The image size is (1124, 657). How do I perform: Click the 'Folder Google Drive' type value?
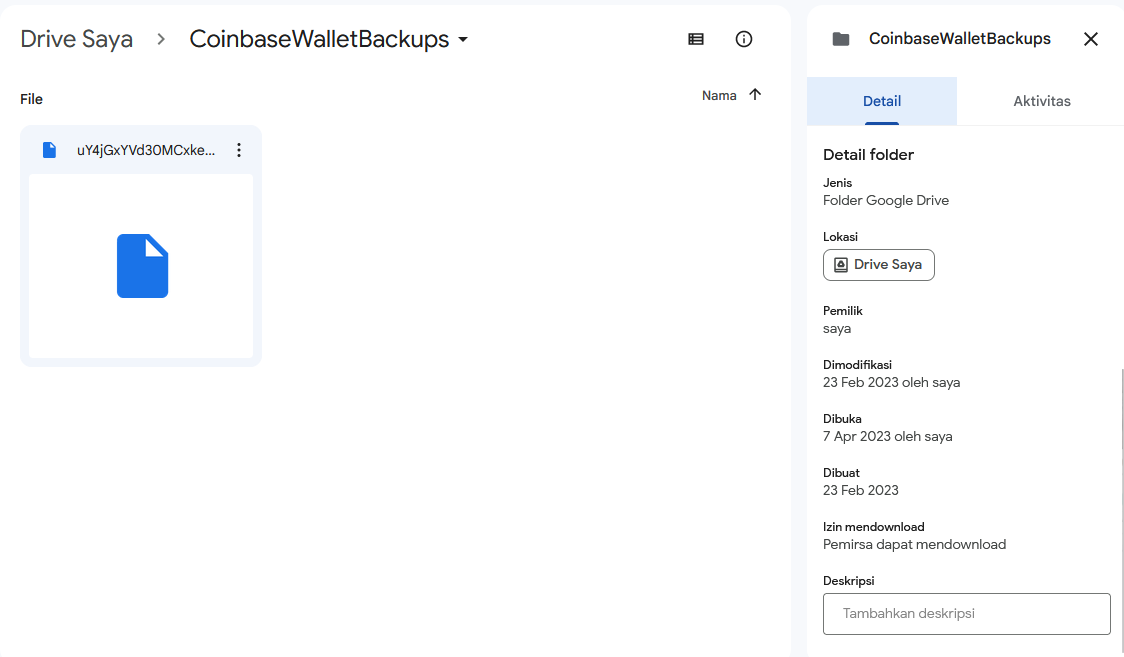(886, 201)
